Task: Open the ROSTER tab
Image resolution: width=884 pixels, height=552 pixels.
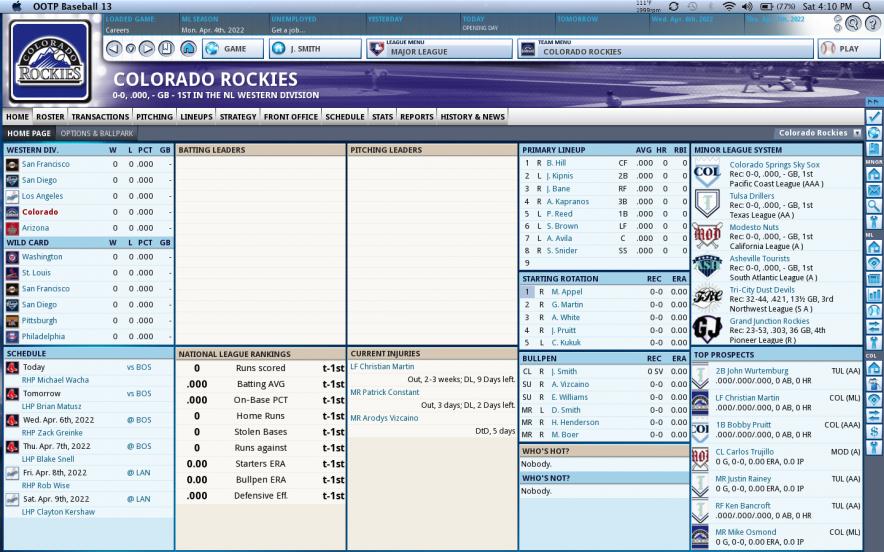Action: [50, 117]
